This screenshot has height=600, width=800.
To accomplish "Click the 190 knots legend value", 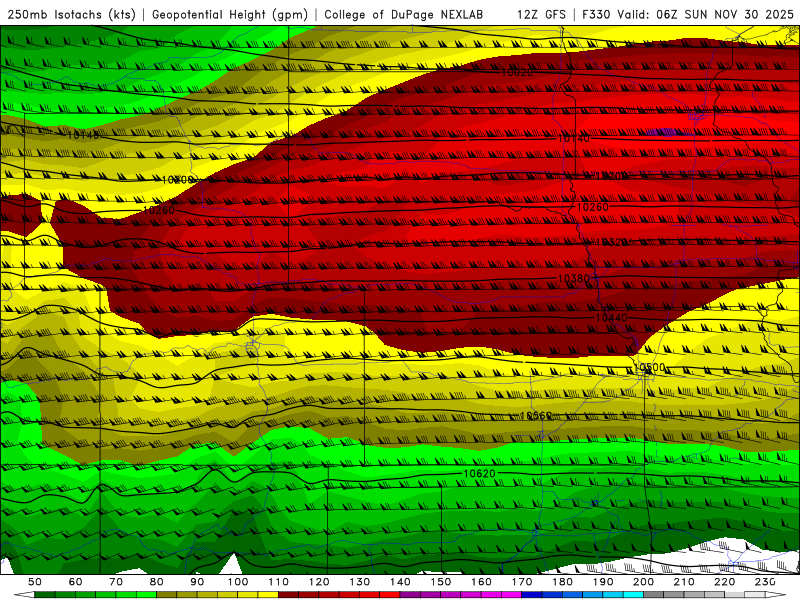I will click(603, 582).
